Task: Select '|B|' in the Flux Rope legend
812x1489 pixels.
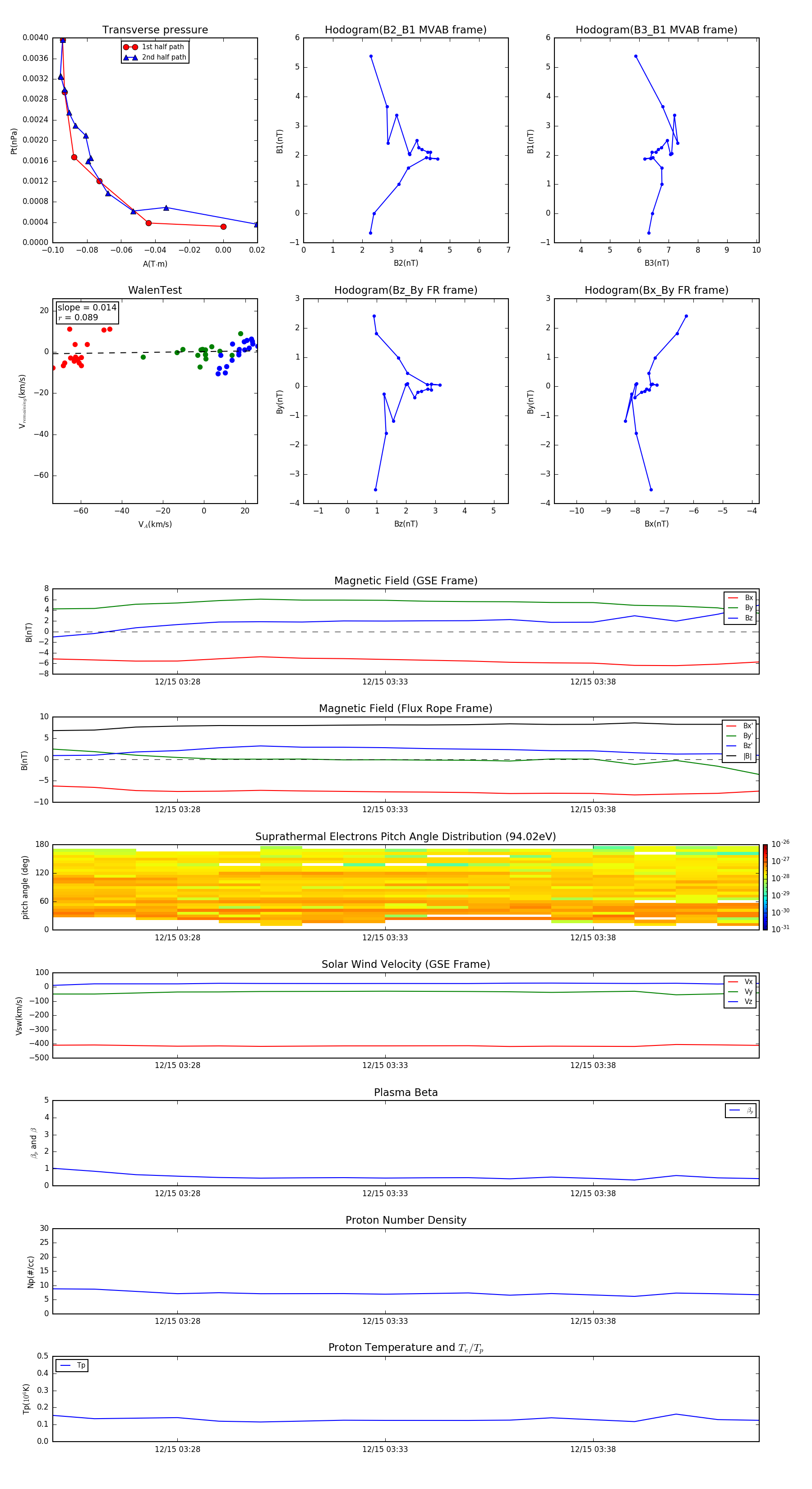Action: [740, 756]
